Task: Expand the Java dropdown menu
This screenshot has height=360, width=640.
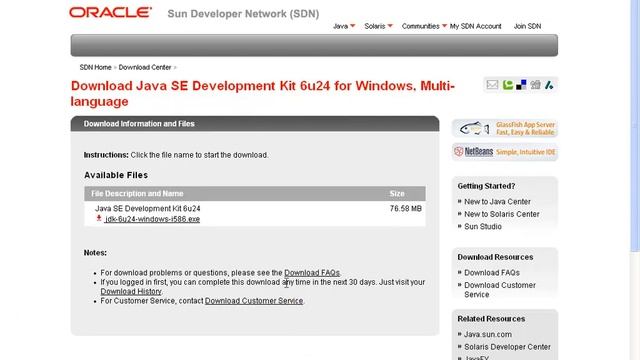Action: 344,26
